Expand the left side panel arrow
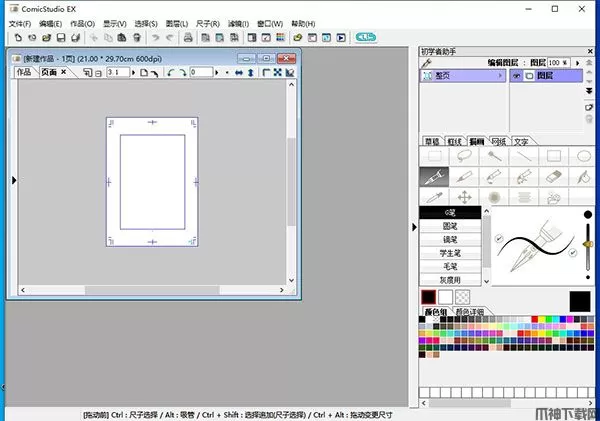This screenshot has width=600, height=421. pyautogui.click(x=13, y=180)
